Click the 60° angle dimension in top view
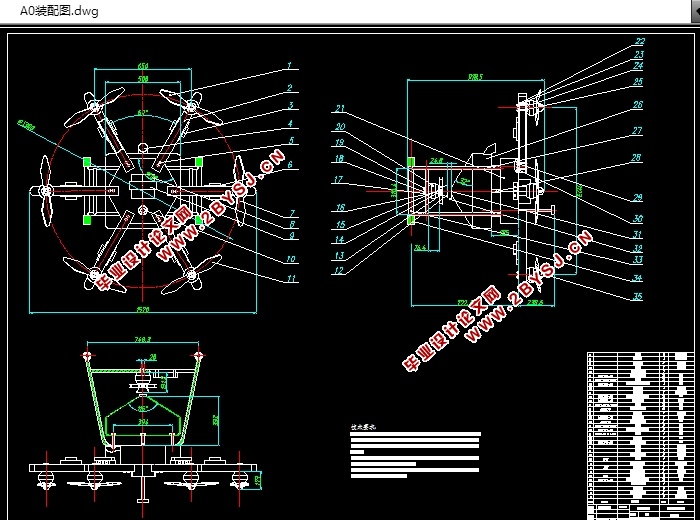The width and height of the screenshot is (700, 520). coord(143,112)
